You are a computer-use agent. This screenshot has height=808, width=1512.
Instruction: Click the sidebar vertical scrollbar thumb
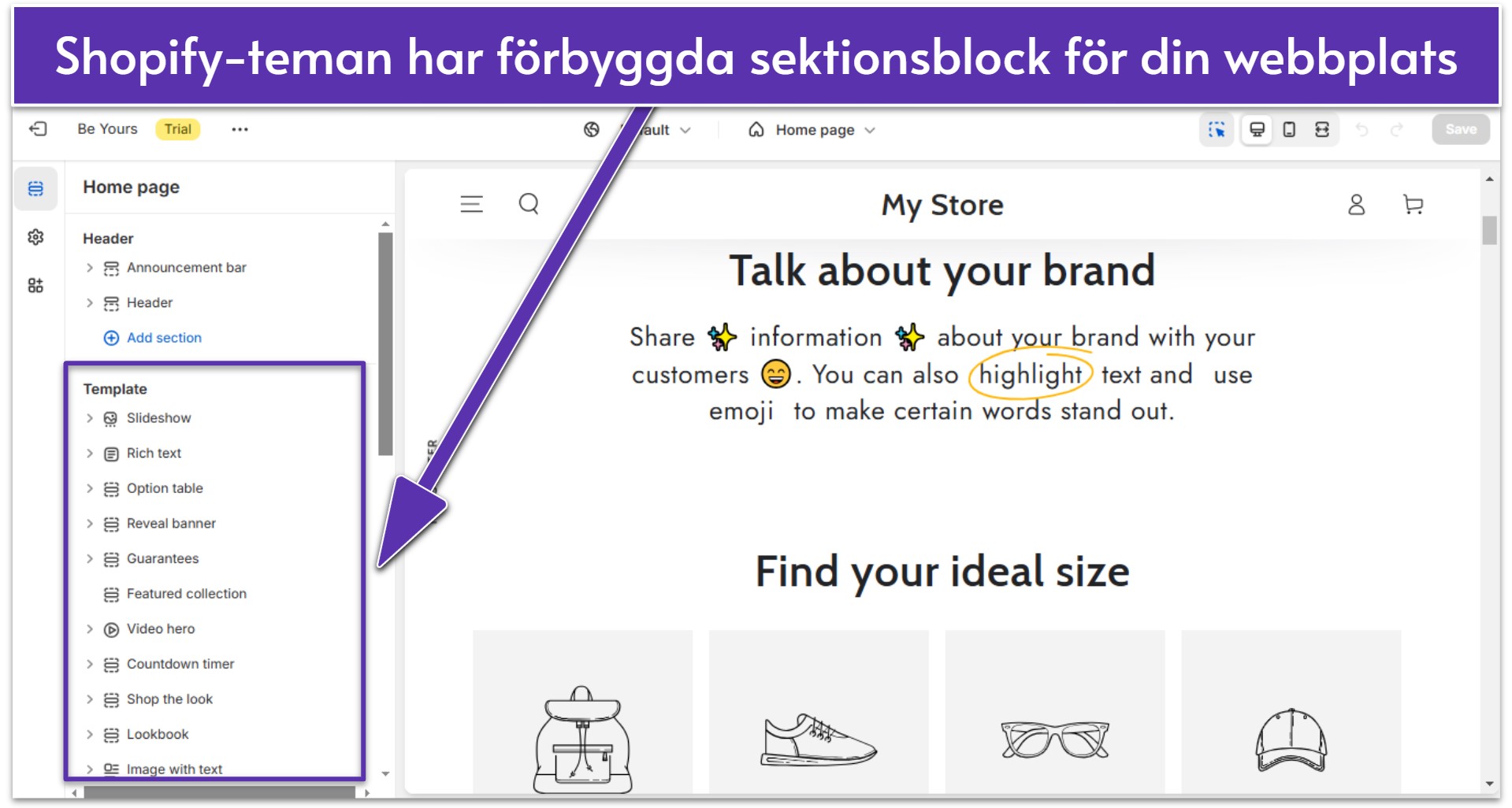tap(385, 344)
